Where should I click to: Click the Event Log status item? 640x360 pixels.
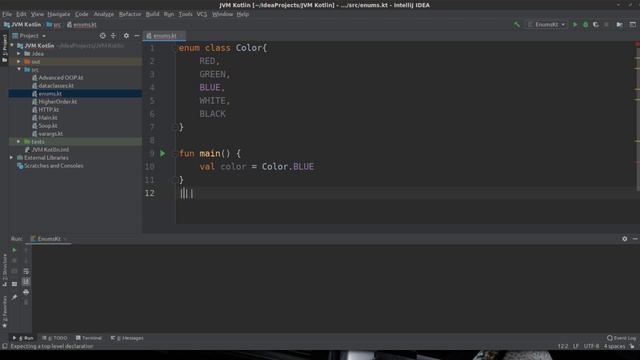pos(621,338)
